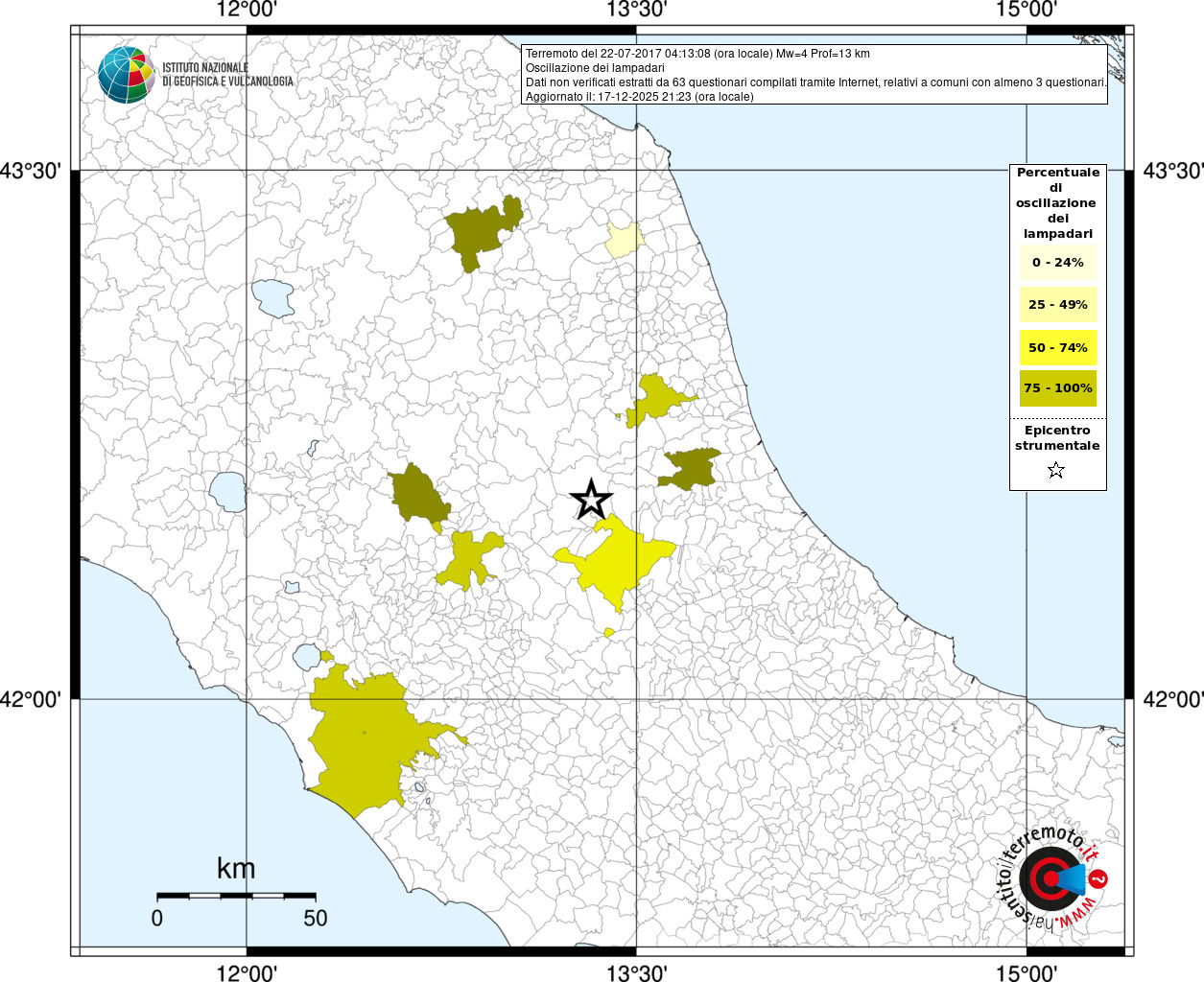Click the epicenter star on the map
The image size is (1204, 982).
[591, 500]
